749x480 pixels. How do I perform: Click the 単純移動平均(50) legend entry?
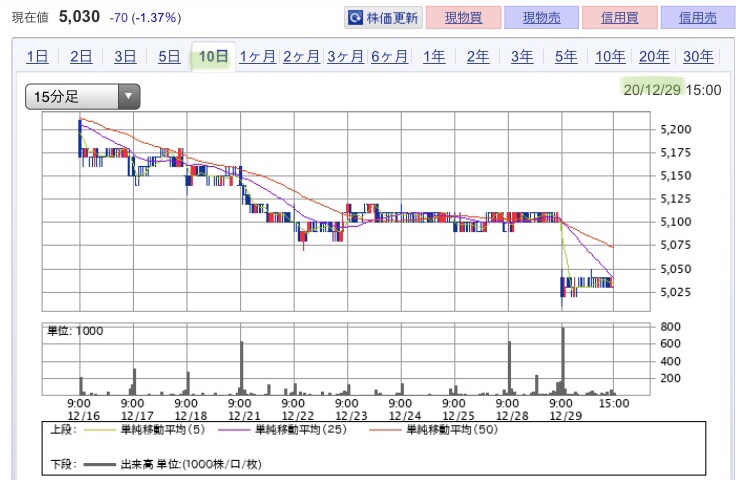coord(433,429)
